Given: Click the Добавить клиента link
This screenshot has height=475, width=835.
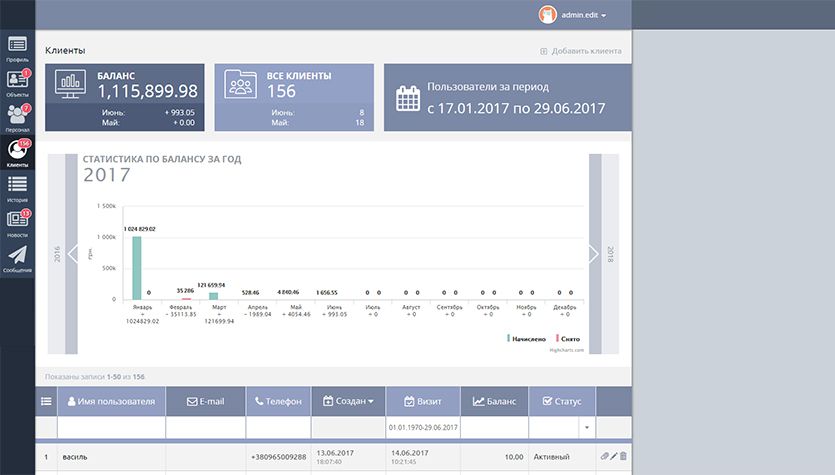Looking at the screenshot, I should coord(581,51).
